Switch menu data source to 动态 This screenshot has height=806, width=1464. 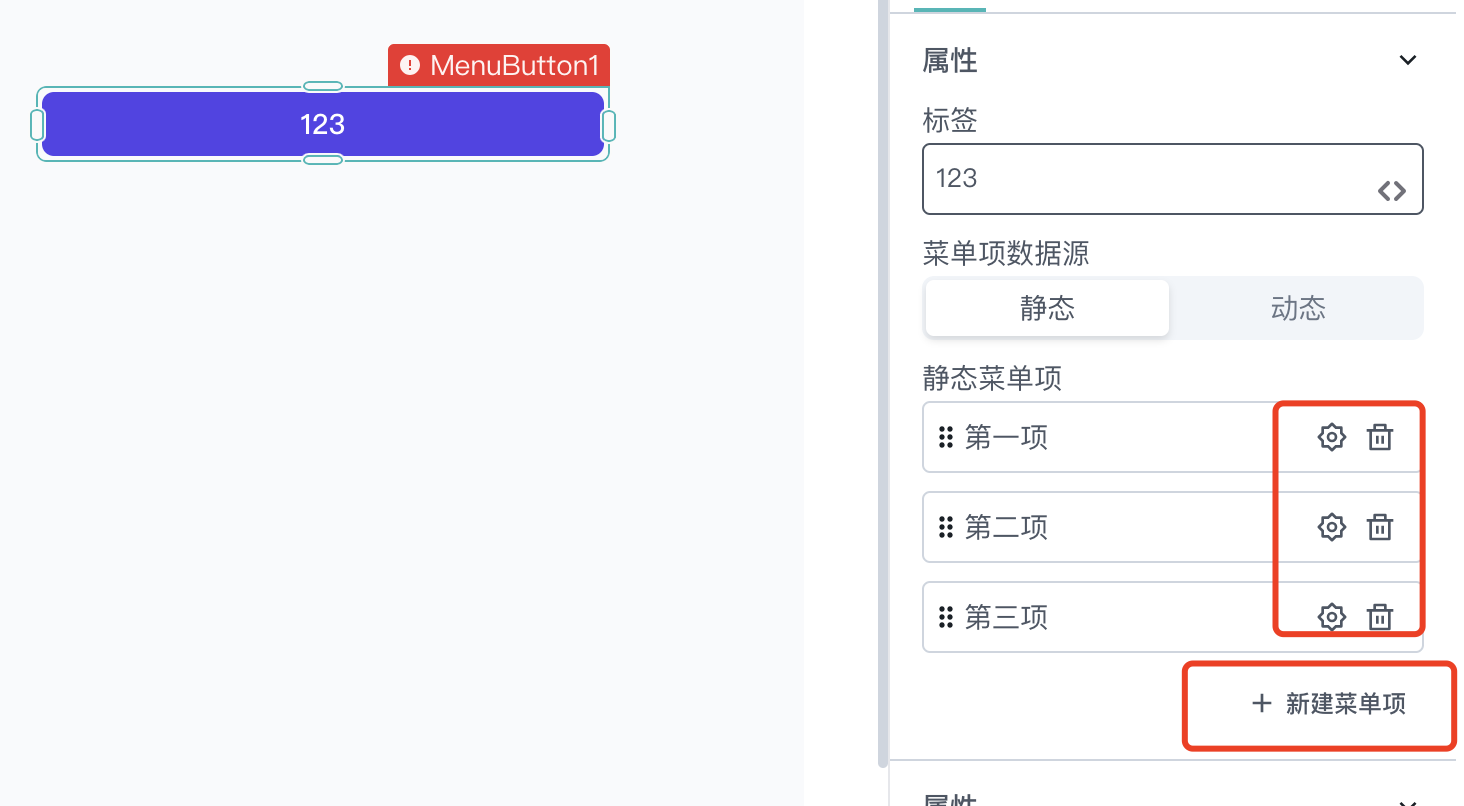1298,308
